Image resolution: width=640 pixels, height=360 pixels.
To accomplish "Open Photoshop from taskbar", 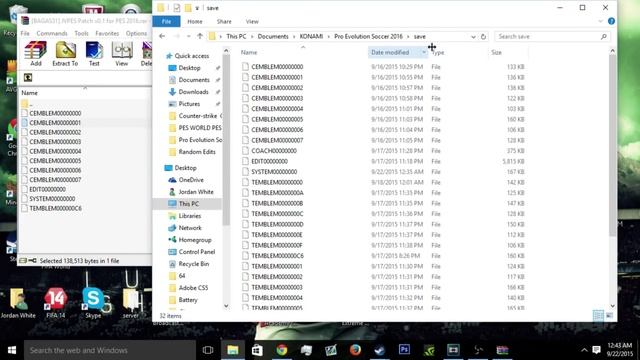I will point(404,350).
